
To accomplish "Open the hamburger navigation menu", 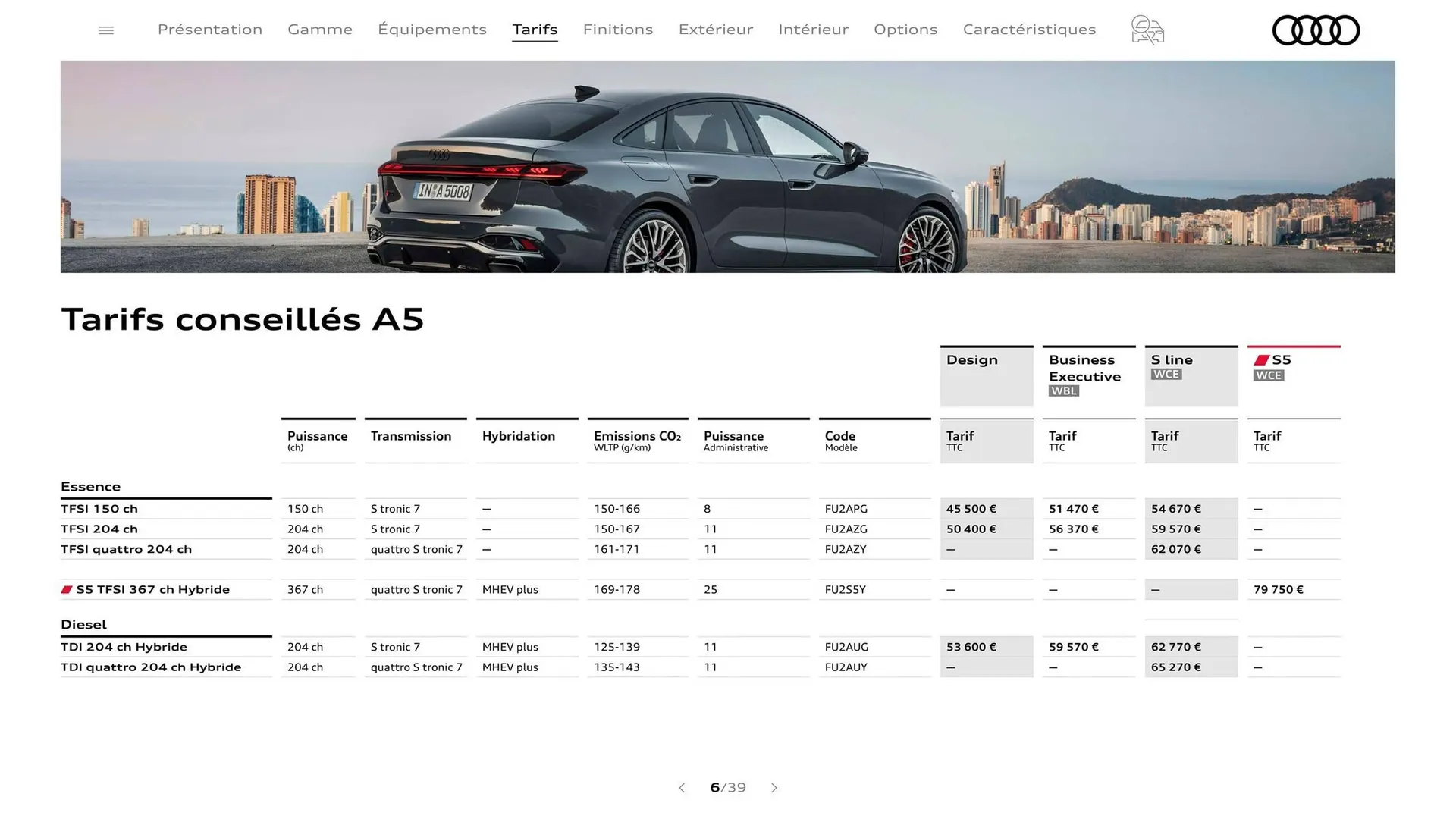I will pos(106,30).
